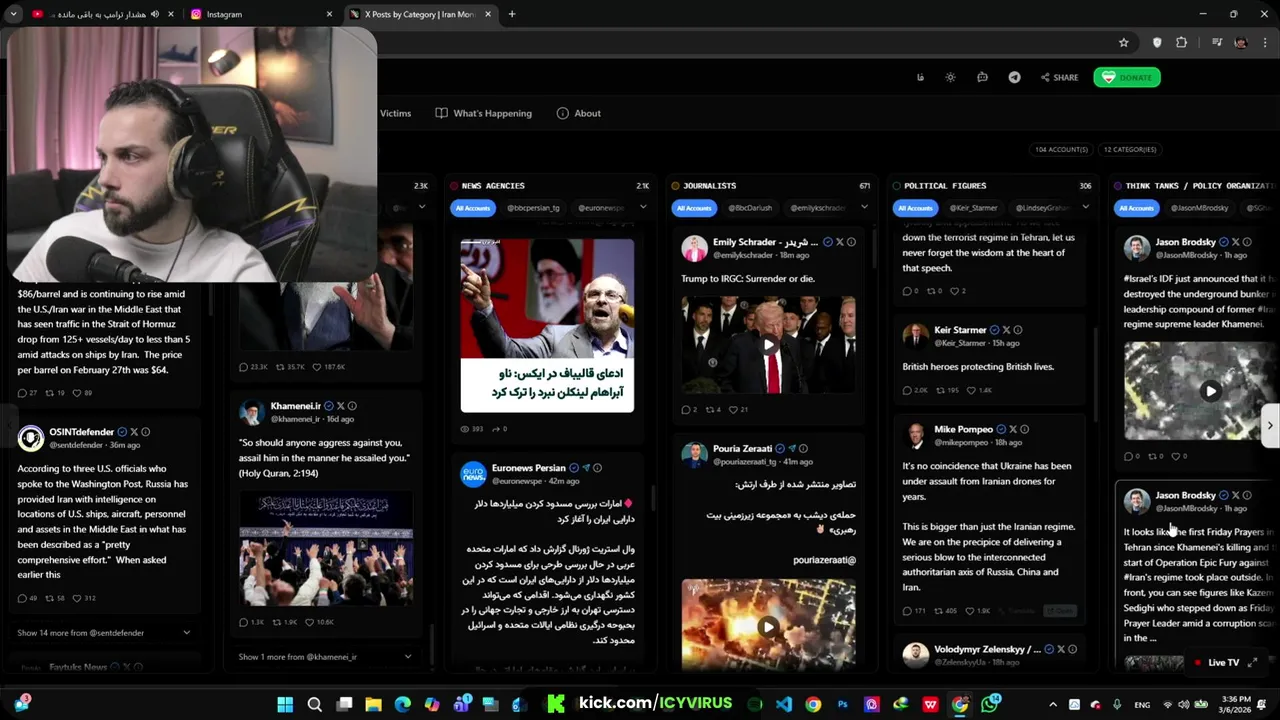Show hidden system tray icons
This screenshot has width=1280, height=720.
click(1052, 705)
